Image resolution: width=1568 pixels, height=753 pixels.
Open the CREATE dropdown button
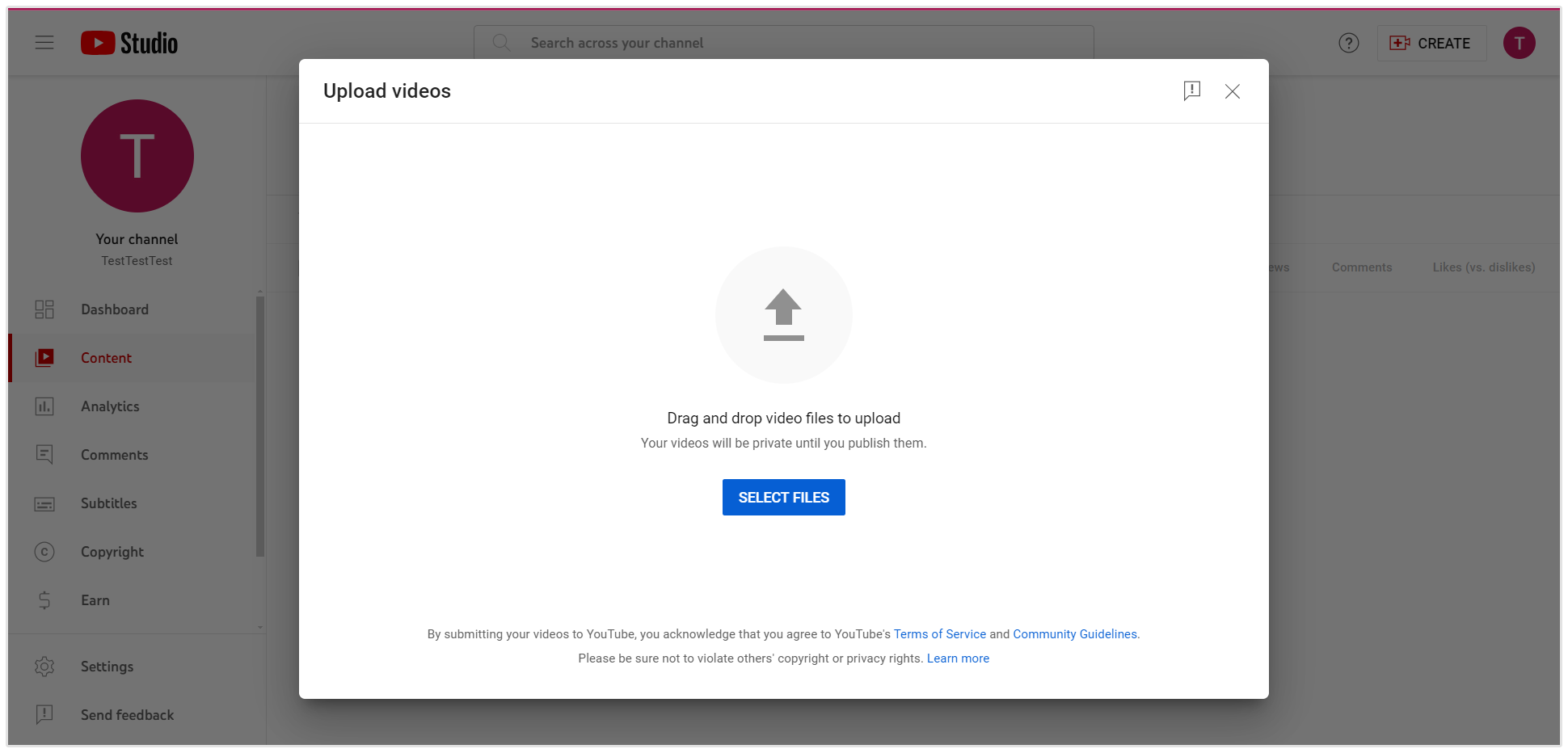coord(1431,43)
